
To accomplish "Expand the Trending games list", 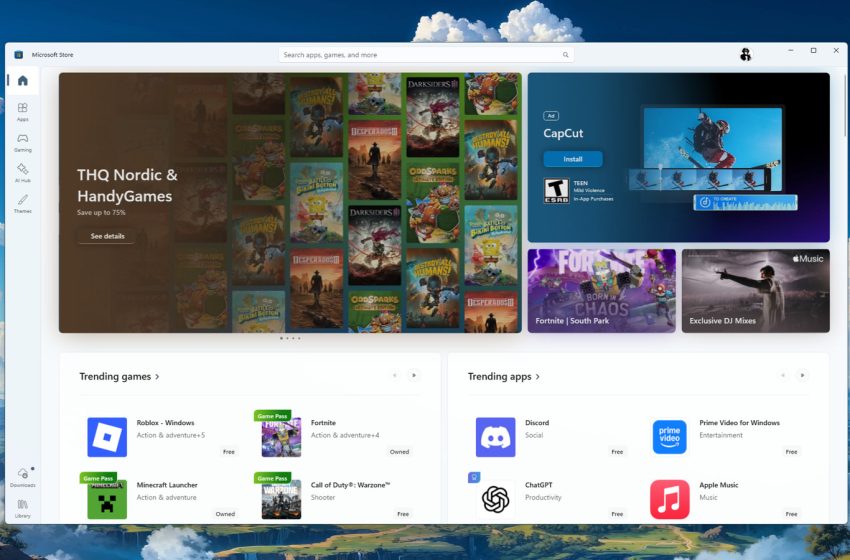I will [119, 376].
